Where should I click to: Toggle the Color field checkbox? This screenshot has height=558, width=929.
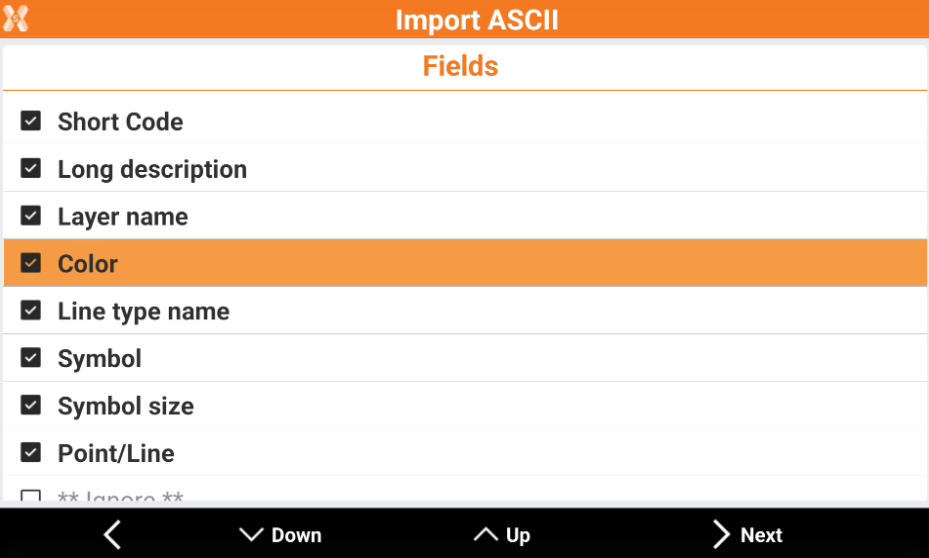tap(31, 263)
